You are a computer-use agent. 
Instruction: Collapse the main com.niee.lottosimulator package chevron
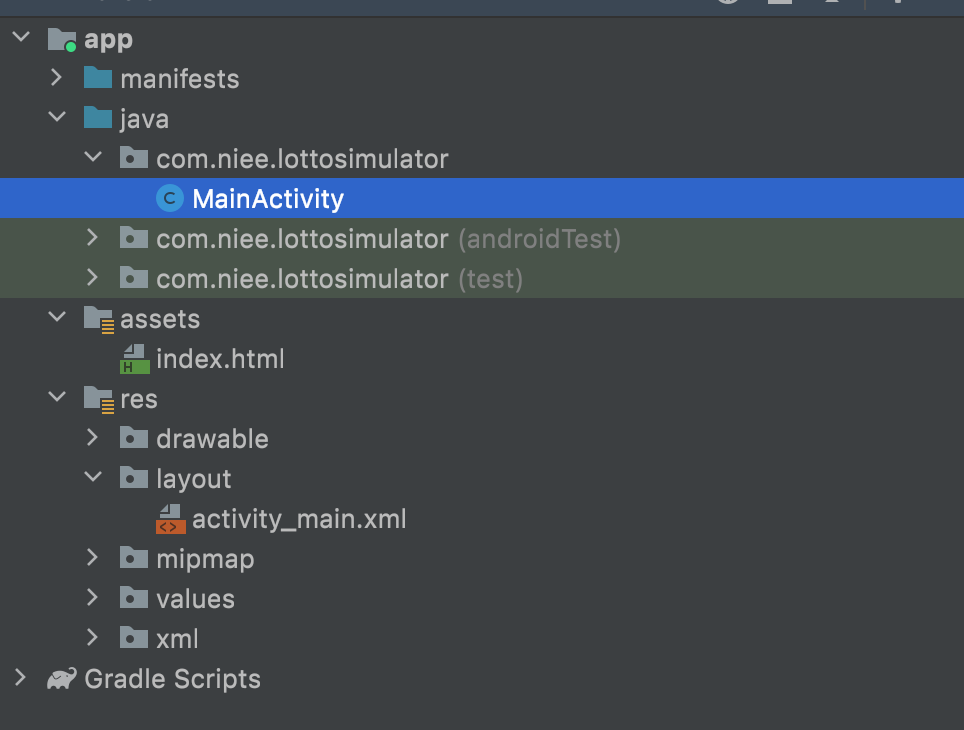(x=93, y=157)
